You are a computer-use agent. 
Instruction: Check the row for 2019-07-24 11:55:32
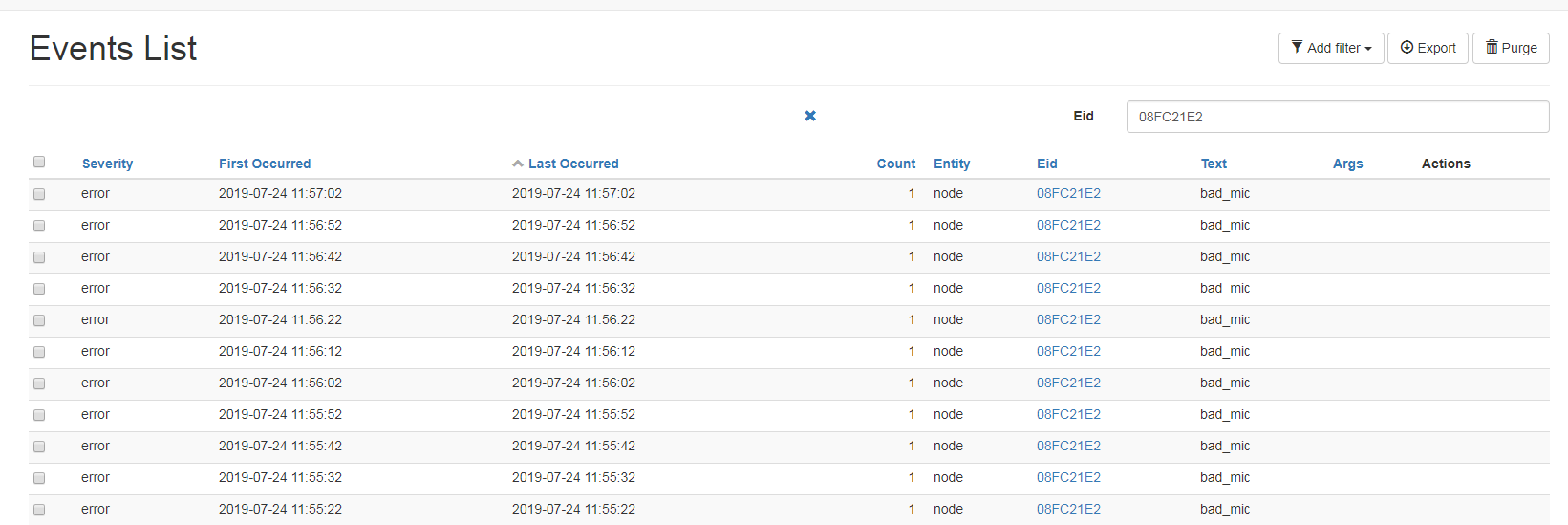(39, 478)
